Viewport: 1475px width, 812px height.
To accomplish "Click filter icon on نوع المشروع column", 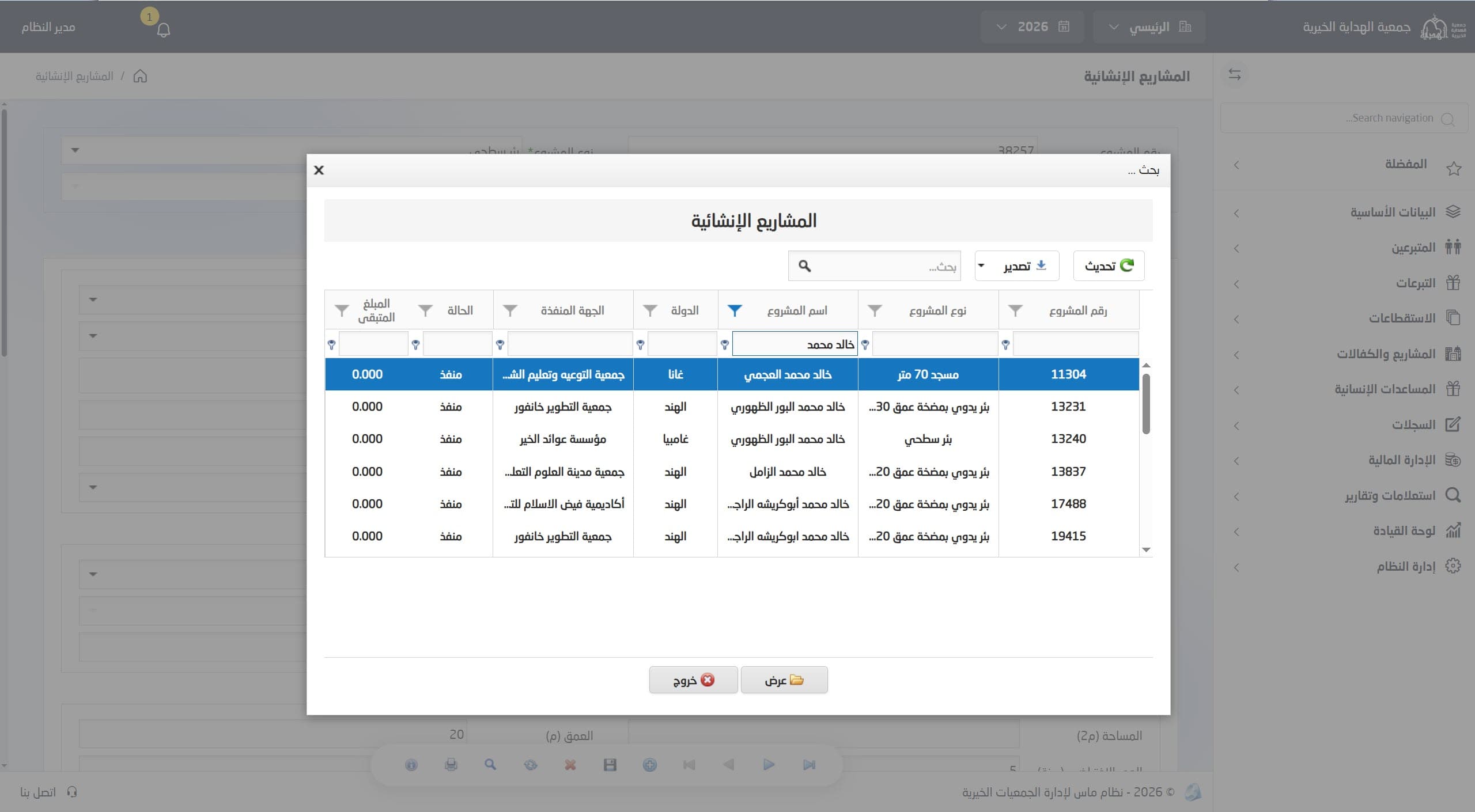I will [x=874, y=311].
